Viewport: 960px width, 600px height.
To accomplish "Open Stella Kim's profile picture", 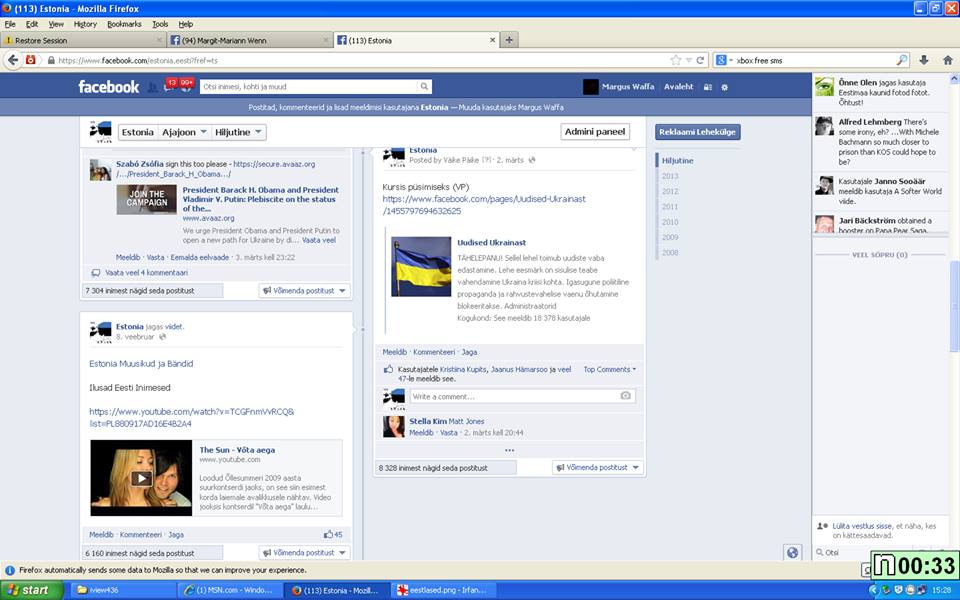I will coord(394,427).
